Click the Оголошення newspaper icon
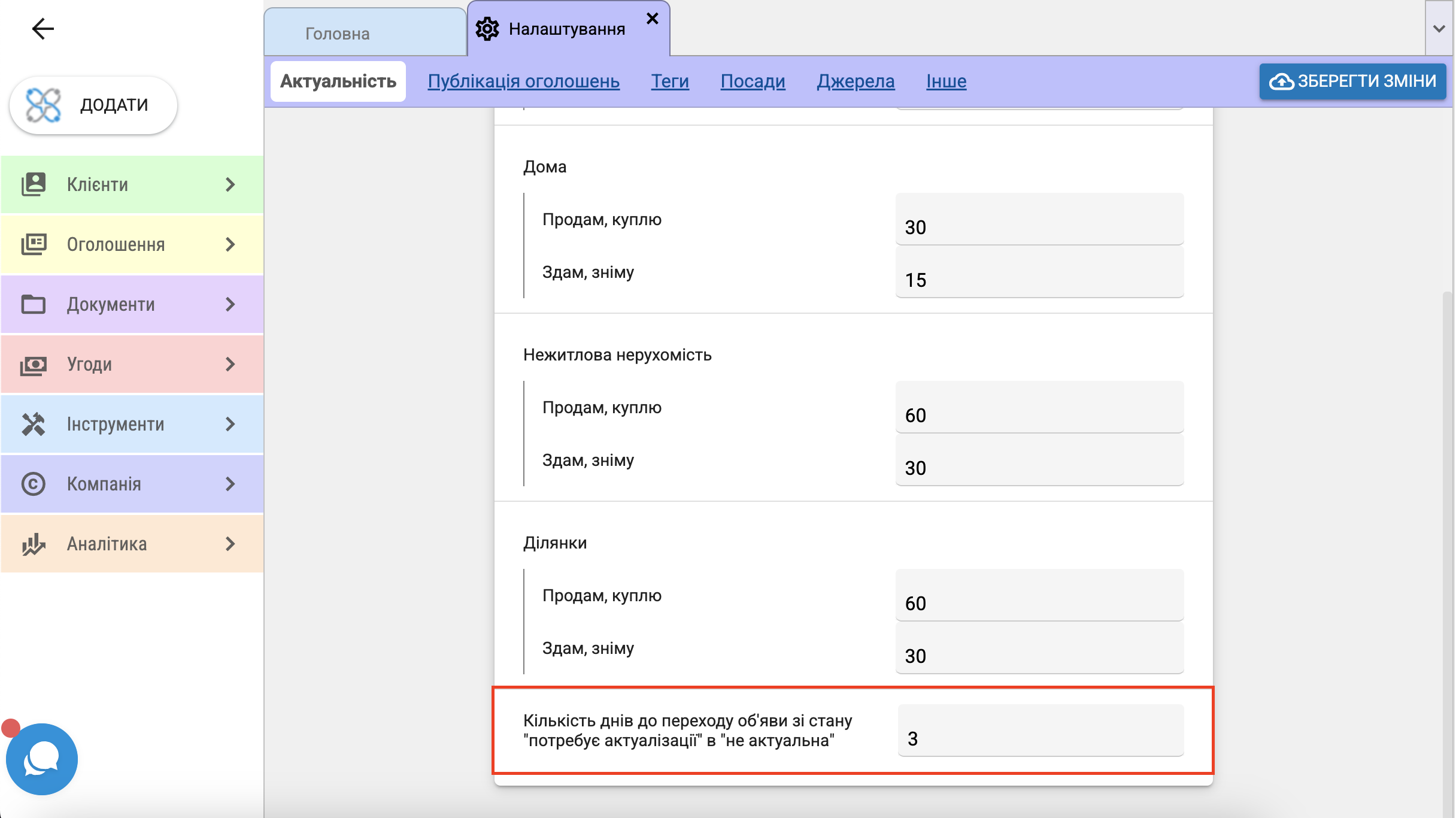Screen dimensions: 1456x818 point(34,244)
